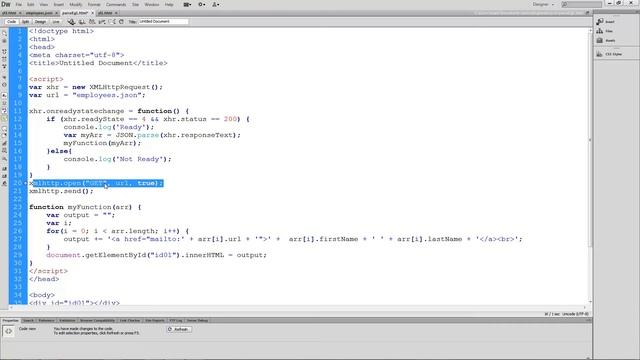Click the collapse full tag coding toolbar icon
The width and height of the screenshot is (640, 360).
[4, 51]
